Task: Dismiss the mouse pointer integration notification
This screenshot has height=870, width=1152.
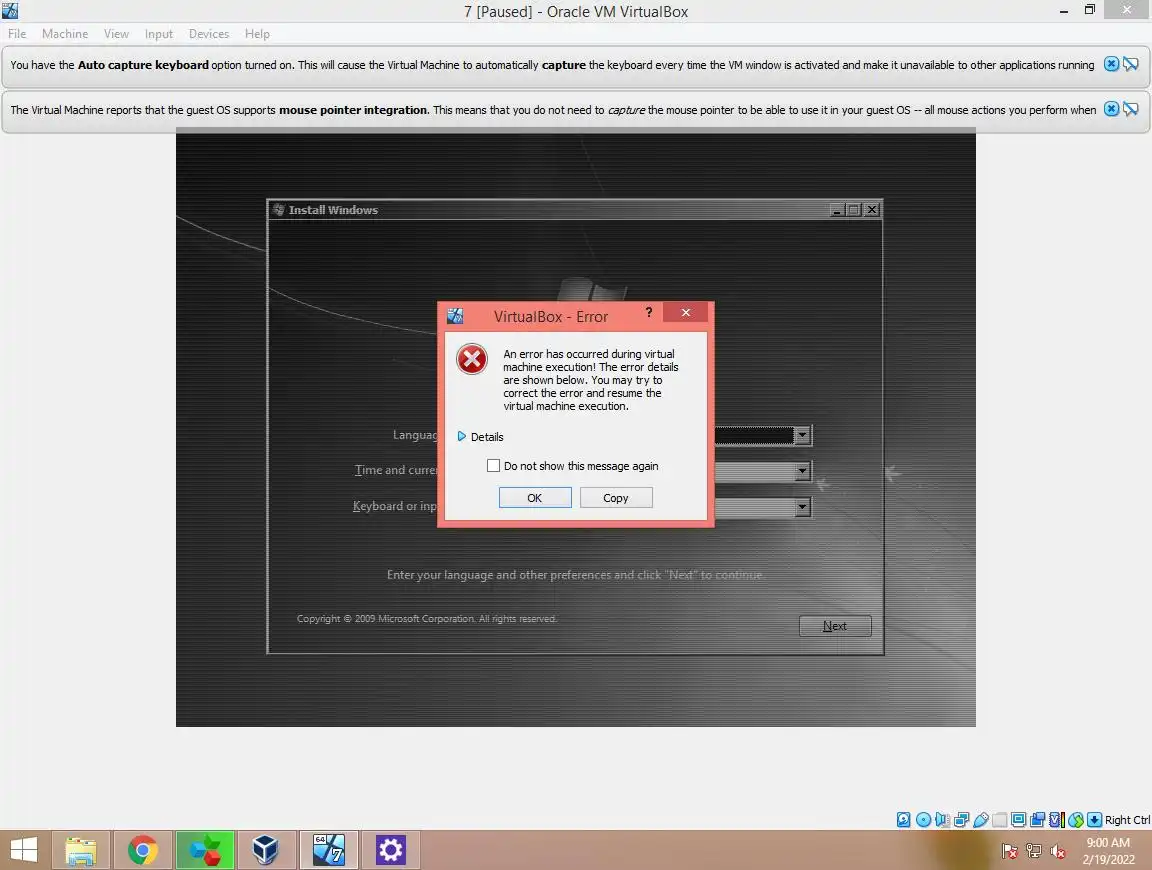Action: (x=1112, y=109)
